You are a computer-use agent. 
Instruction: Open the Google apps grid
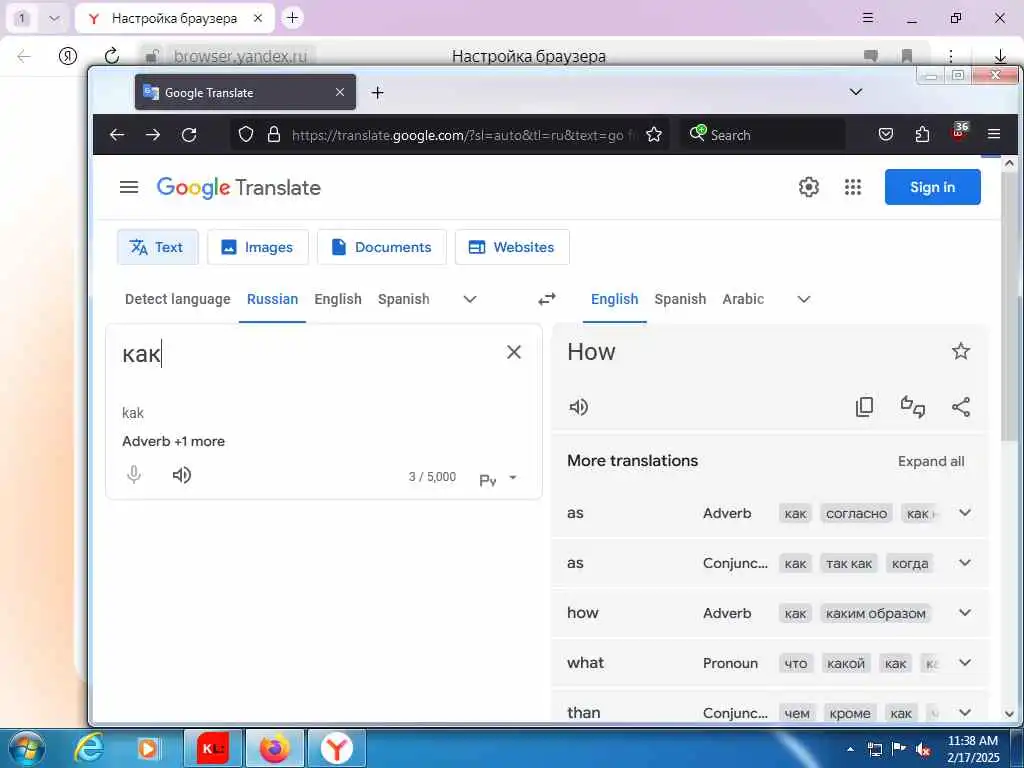(853, 187)
